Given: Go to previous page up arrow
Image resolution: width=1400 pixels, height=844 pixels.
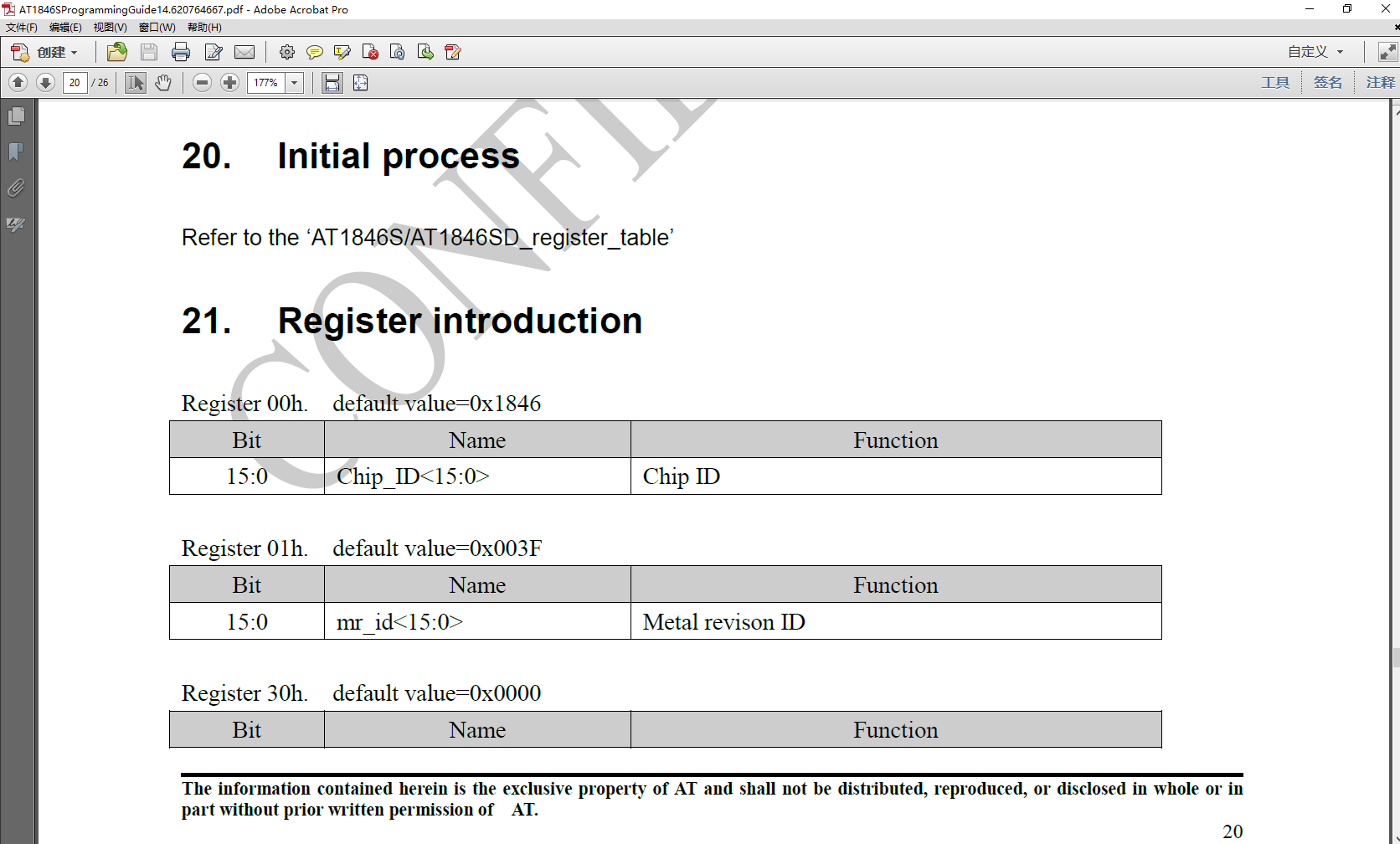Looking at the screenshot, I should tap(18, 82).
